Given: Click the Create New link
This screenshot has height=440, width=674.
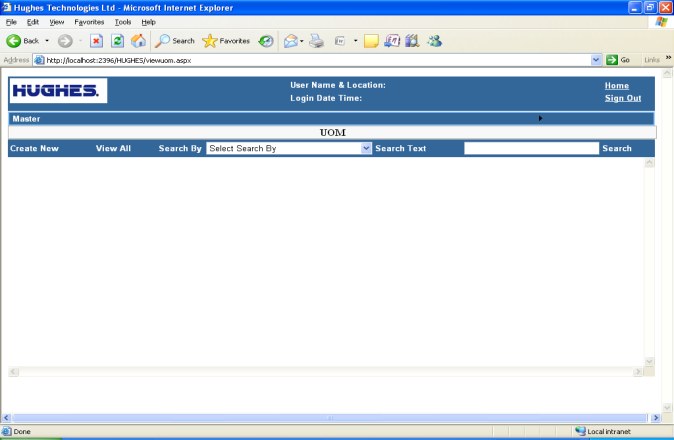Looking at the screenshot, I should 34,148.
